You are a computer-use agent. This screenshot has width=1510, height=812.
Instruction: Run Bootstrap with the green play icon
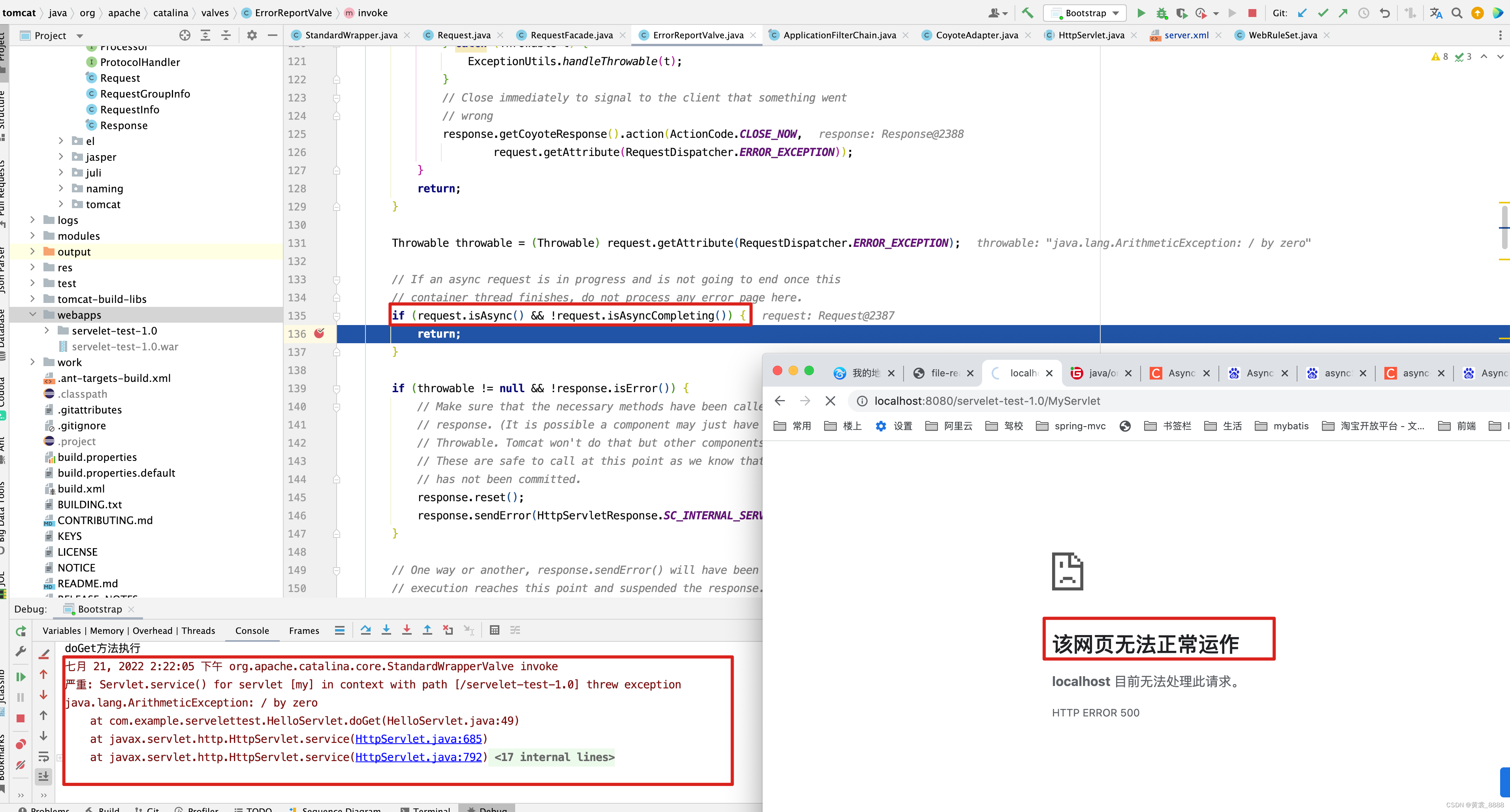(x=1141, y=13)
